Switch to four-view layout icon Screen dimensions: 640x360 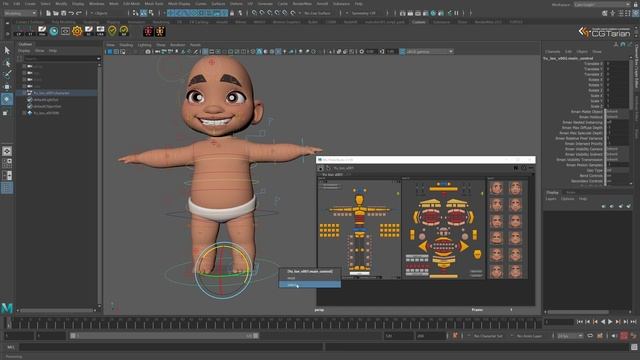tap(7, 163)
